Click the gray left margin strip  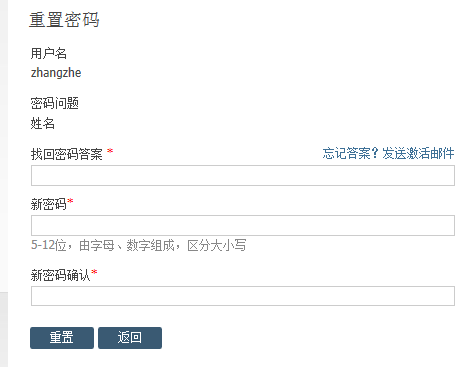pos(4,183)
